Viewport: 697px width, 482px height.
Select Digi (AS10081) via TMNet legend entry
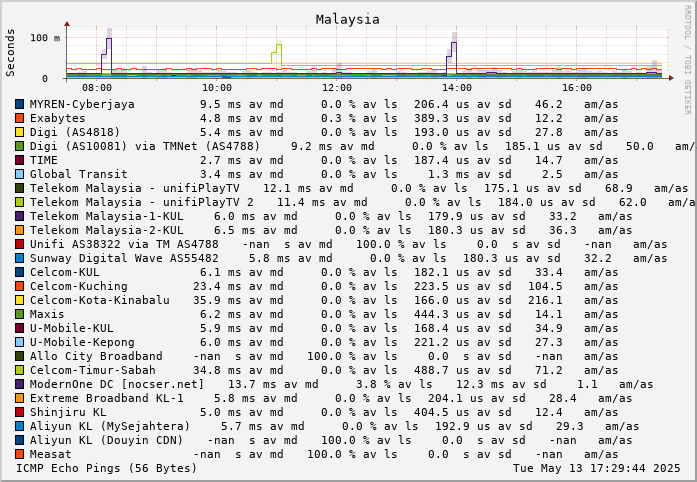click(x=355, y=146)
